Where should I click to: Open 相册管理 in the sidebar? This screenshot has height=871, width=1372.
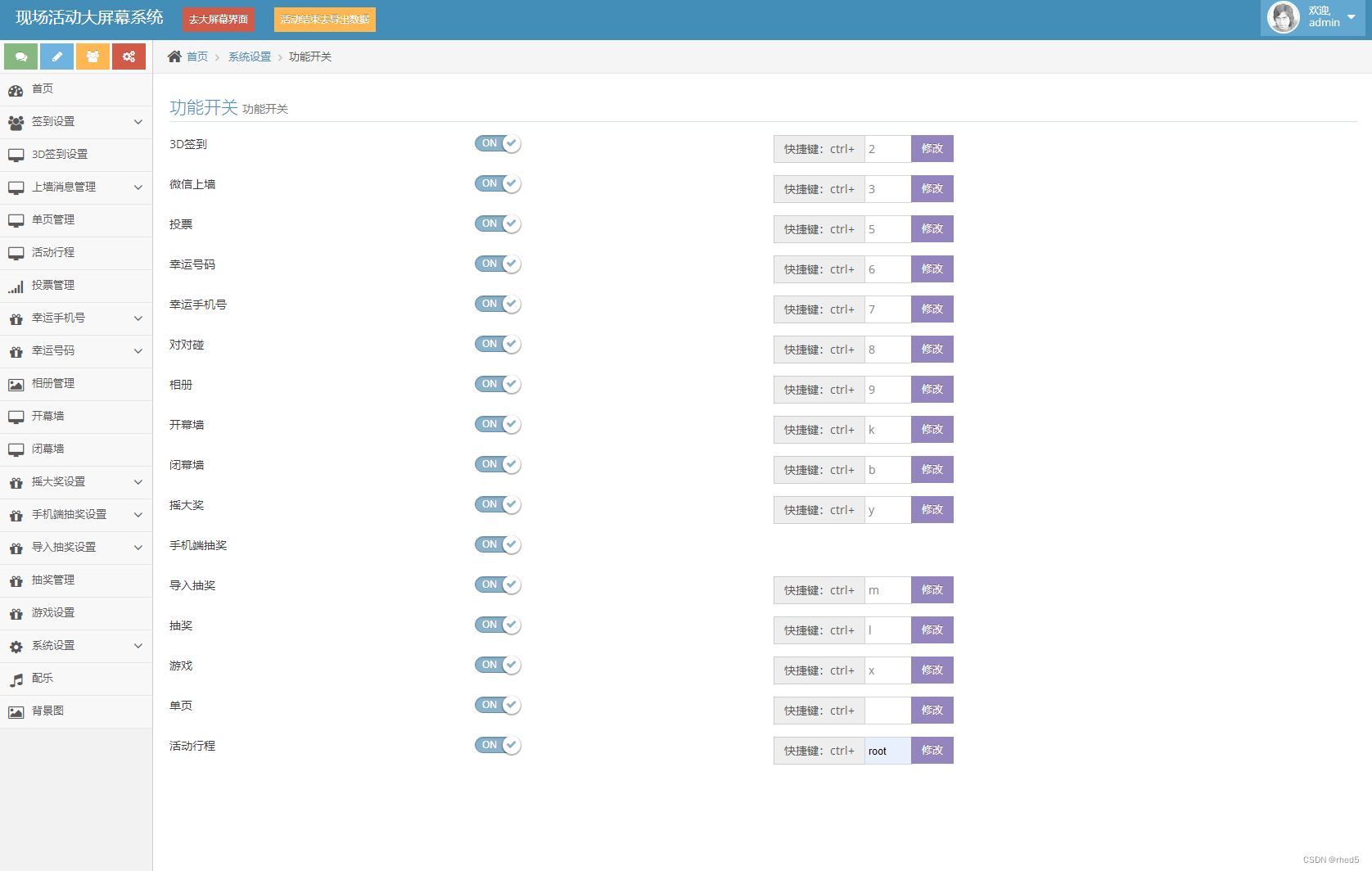[x=53, y=384]
